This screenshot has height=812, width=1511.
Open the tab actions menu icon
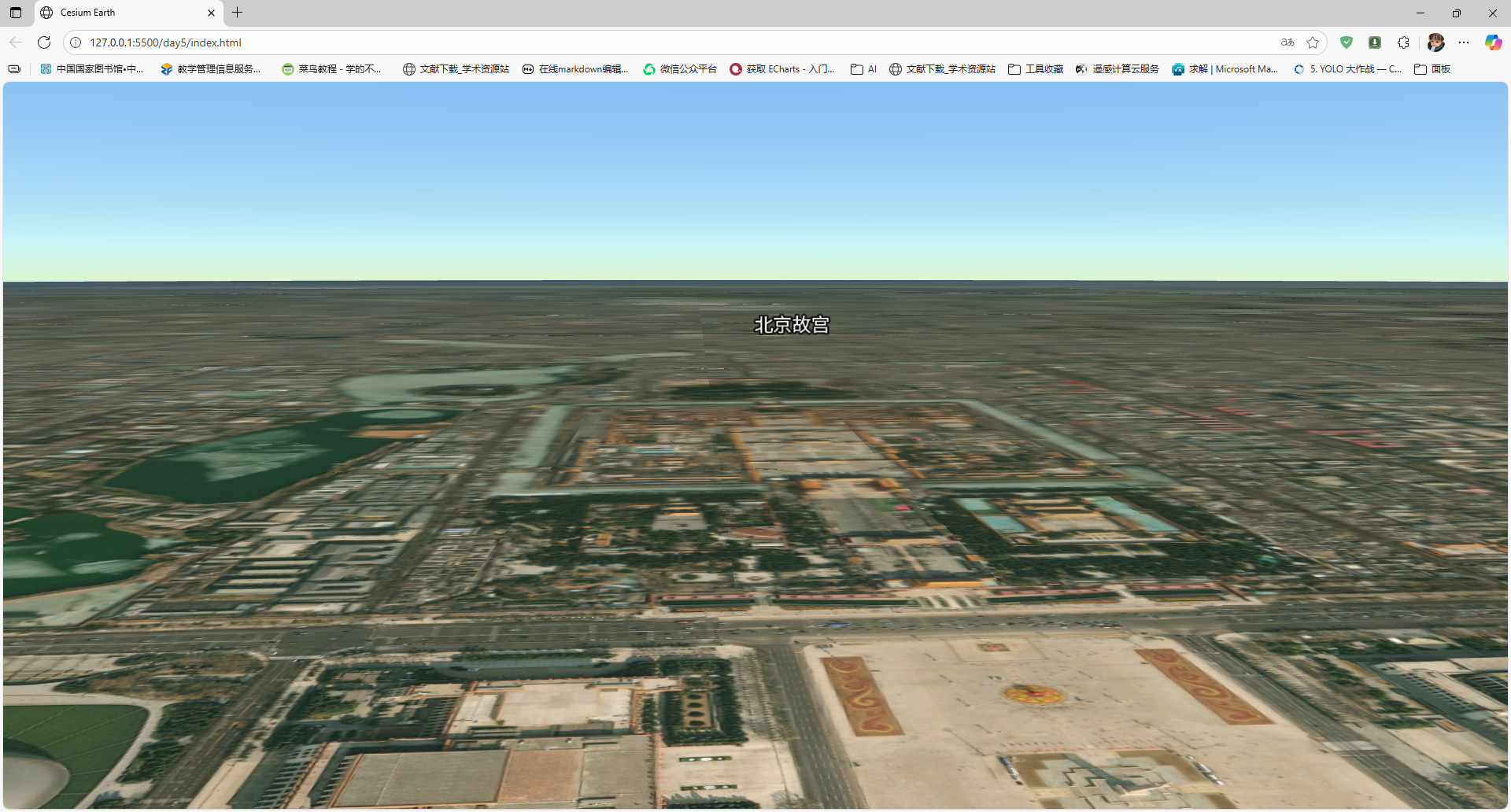[16, 13]
